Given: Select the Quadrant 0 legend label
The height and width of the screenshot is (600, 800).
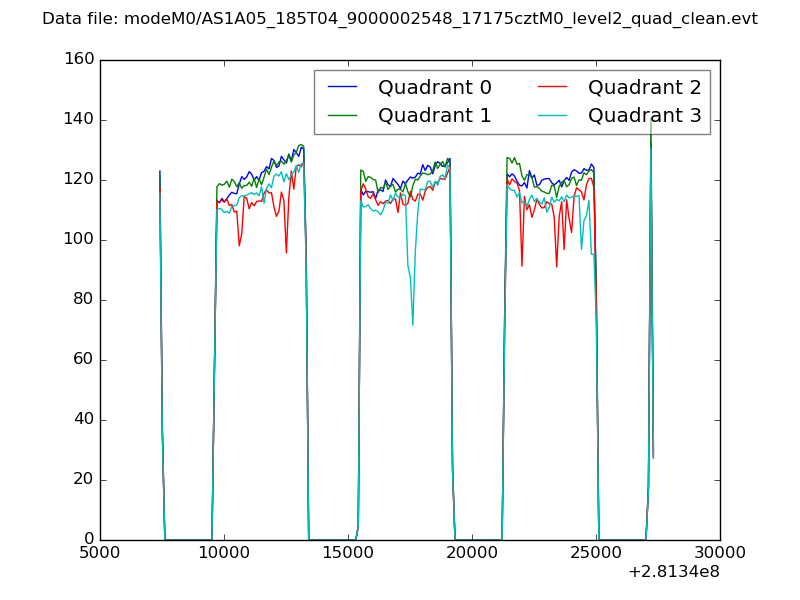Looking at the screenshot, I should tap(434, 88).
